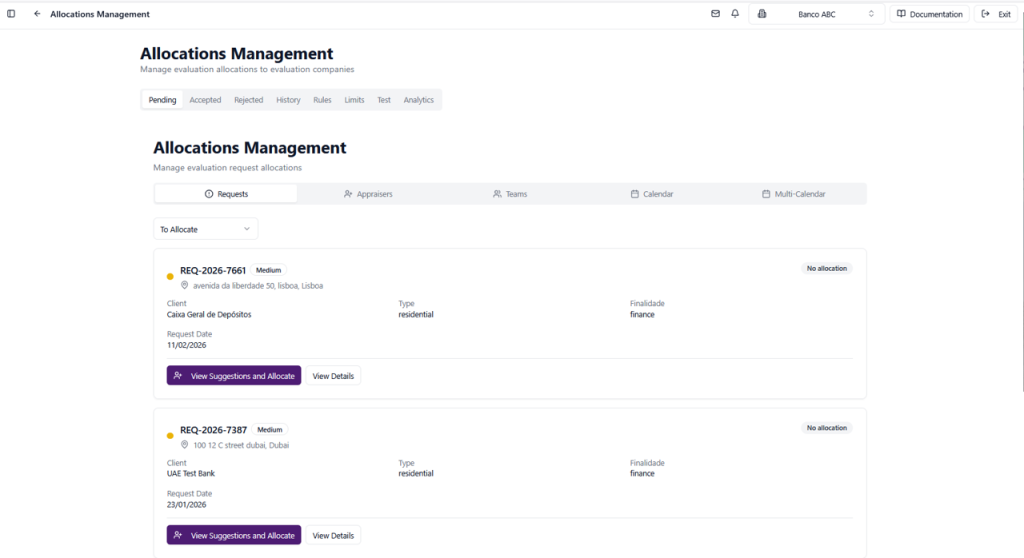1024x558 pixels.
Task: View Details of request REQ-2026-7661
Action: point(333,376)
